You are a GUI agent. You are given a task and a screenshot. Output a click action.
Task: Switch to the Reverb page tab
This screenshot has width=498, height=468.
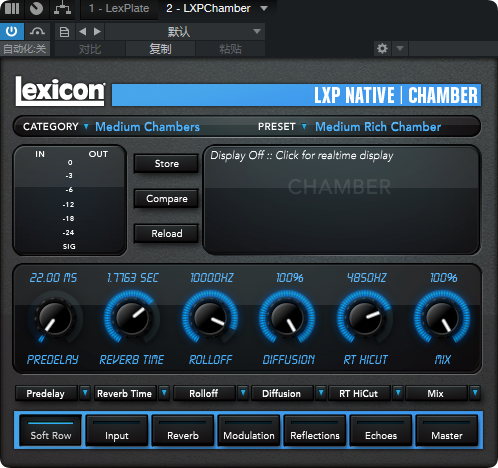point(183,430)
